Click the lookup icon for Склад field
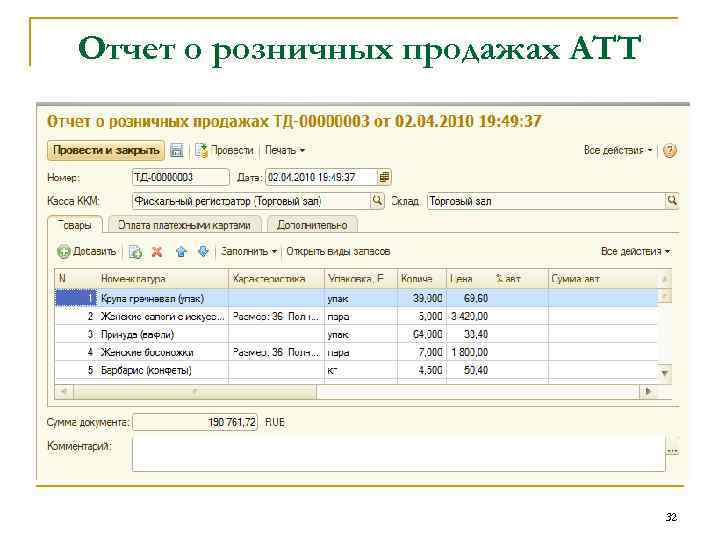This screenshot has width=720, height=540. tap(672, 201)
